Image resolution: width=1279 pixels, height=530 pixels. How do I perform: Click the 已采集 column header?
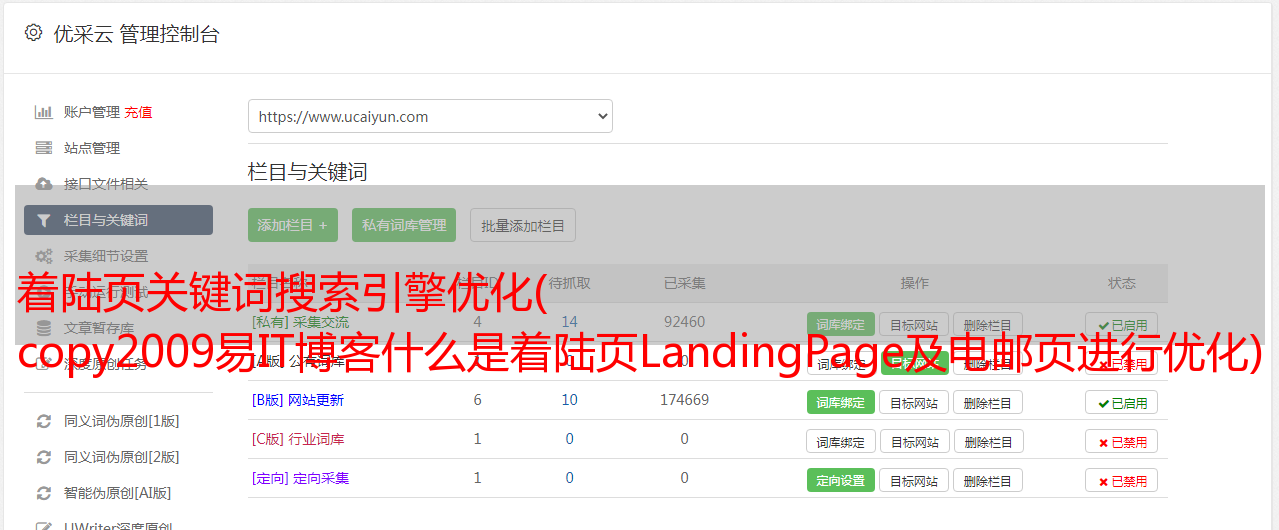[x=684, y=283]
